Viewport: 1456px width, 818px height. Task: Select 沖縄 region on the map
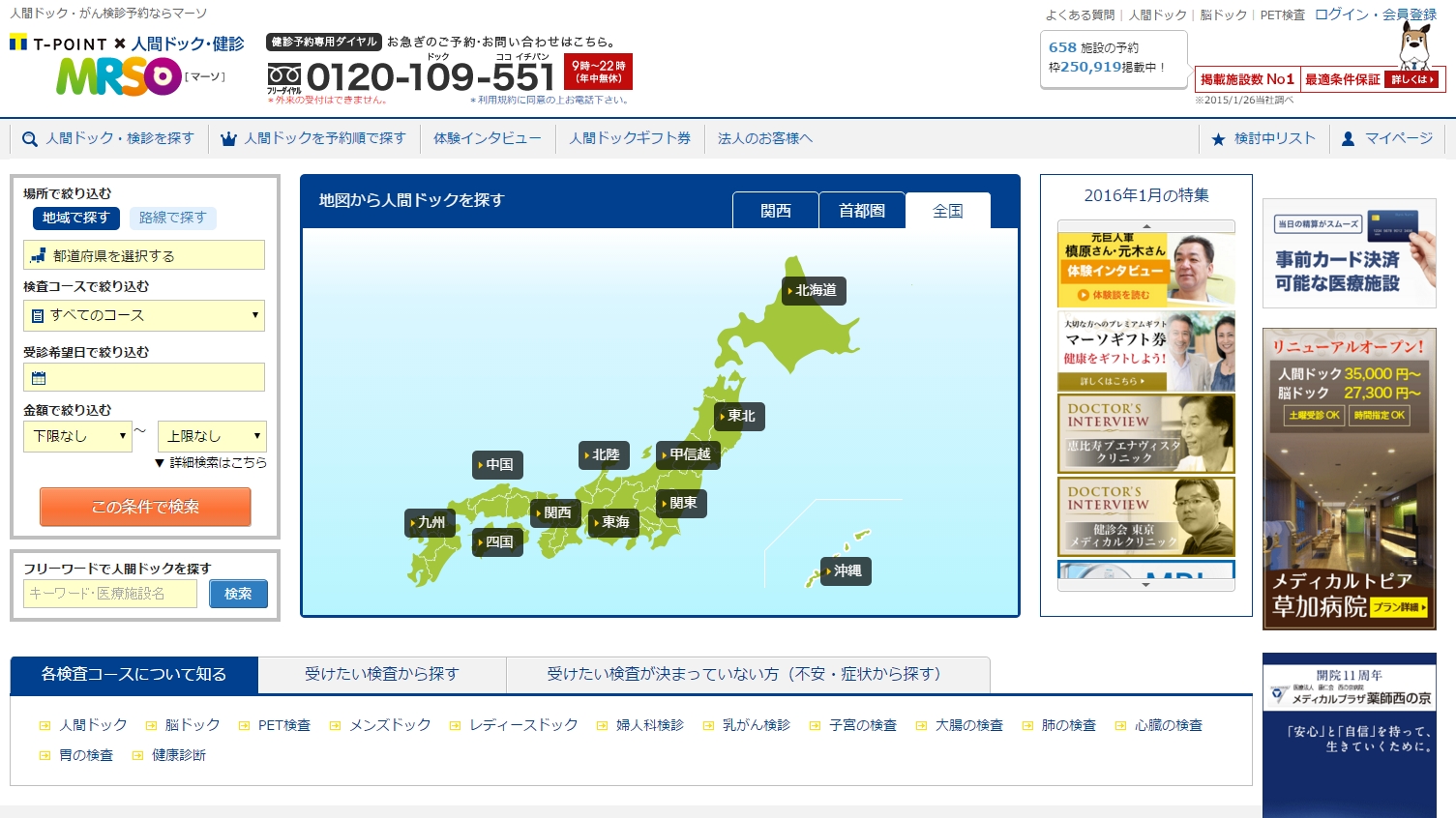pyautogui.click(x=847, y=570)
